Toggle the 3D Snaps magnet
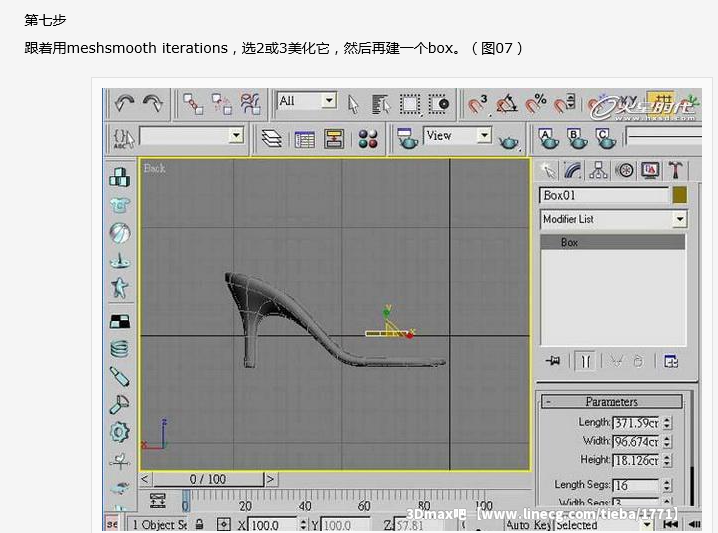 point(478,104)
